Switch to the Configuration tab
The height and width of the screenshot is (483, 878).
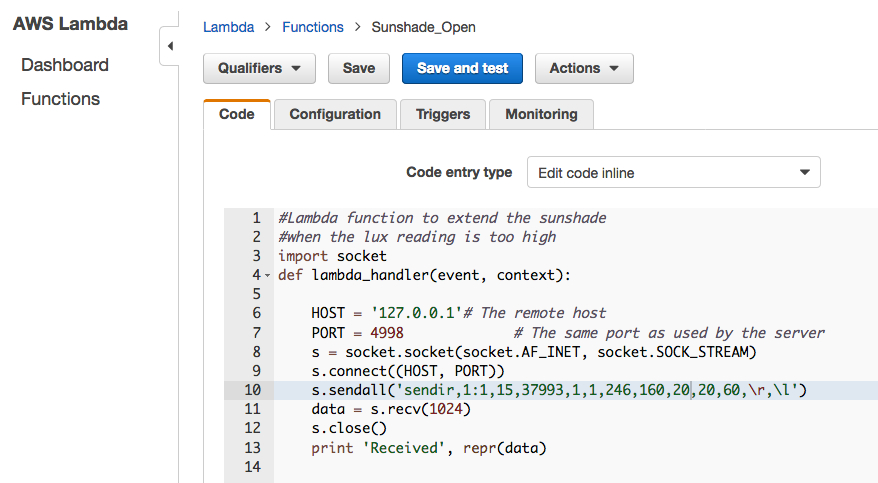point(335,114)
